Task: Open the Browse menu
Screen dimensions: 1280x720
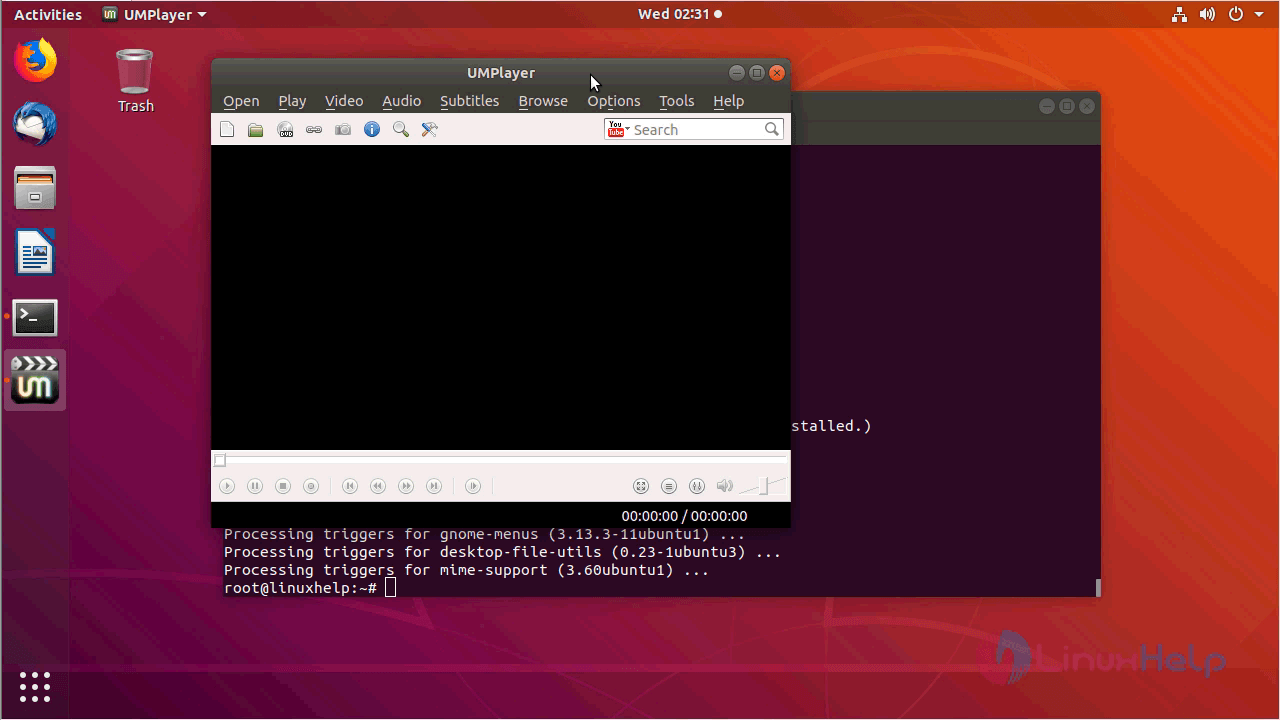Action: point(543,101)
